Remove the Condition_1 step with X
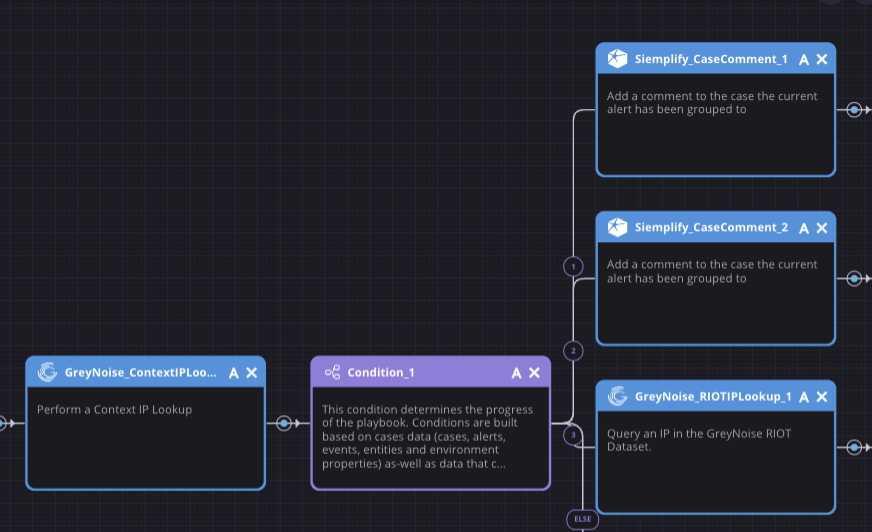The height and width of the screenshot is (532, 872). (534, 373)
